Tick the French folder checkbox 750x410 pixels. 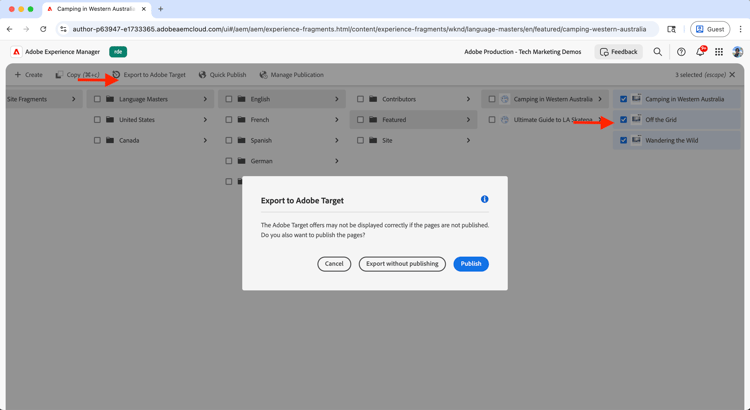(229, 120)
